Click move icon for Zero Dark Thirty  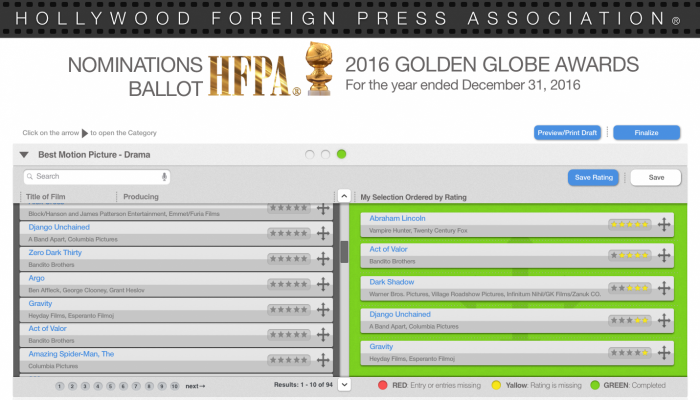[x=323, y=258]
